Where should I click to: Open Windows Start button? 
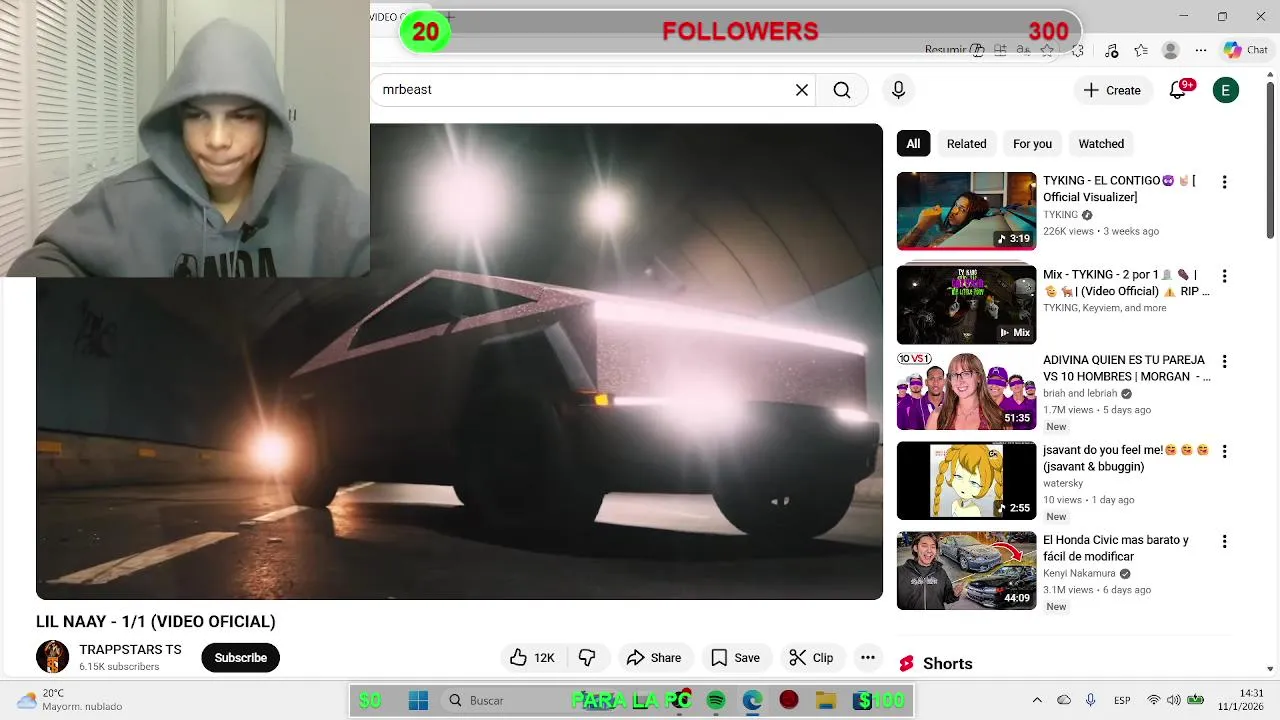coord(418,701)
